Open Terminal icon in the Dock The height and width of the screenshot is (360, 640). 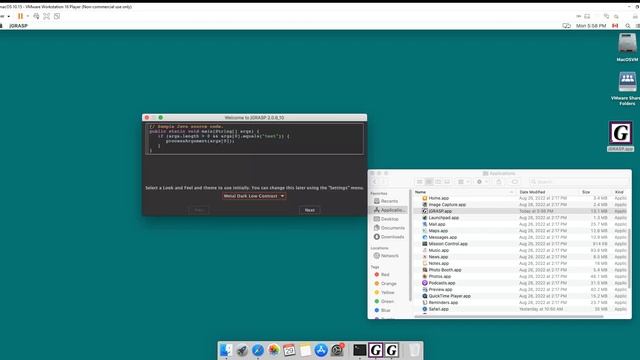(x=360, y=350)
